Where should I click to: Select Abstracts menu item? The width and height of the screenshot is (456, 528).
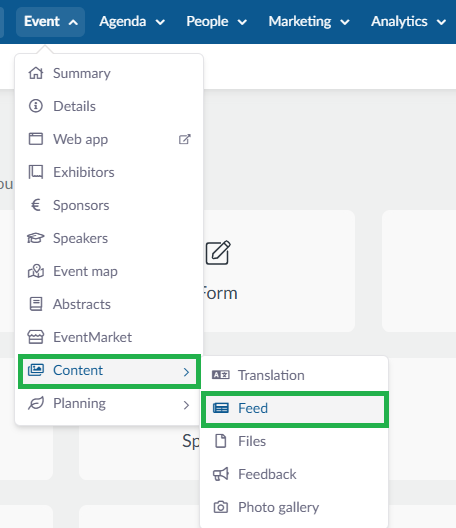click(109, 304)
